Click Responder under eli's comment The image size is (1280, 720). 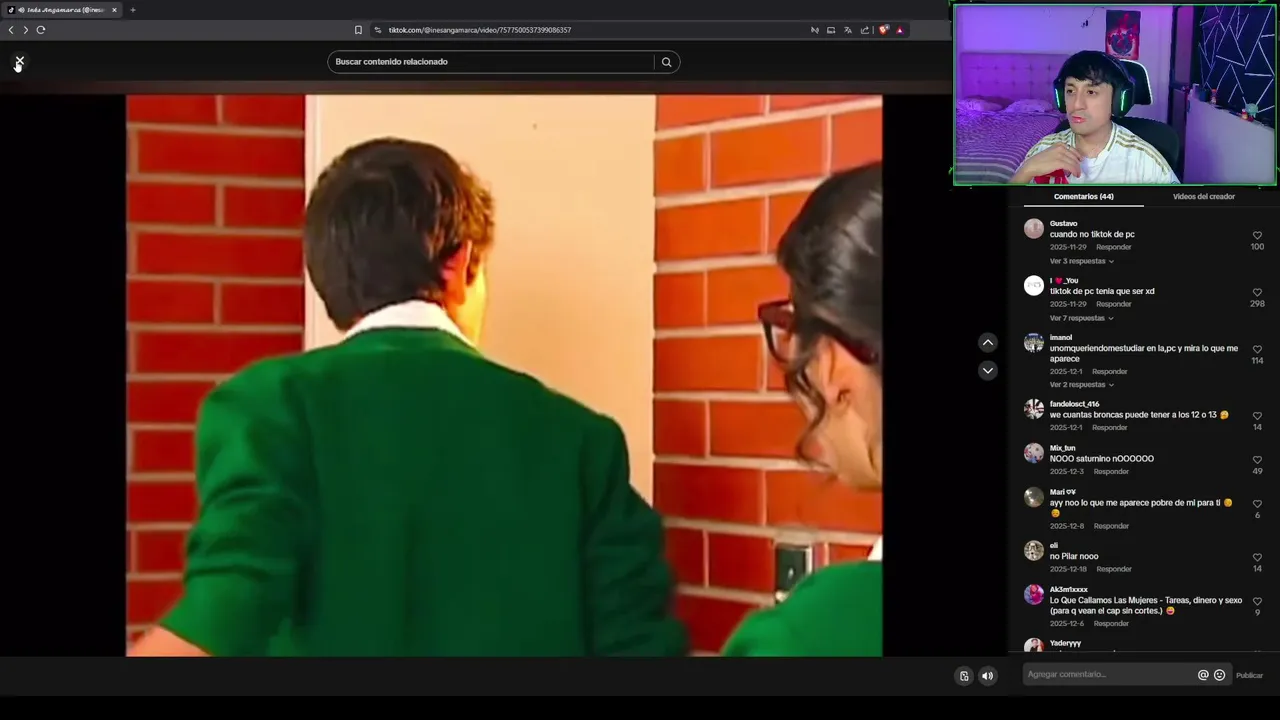(x=1113, y=569)
